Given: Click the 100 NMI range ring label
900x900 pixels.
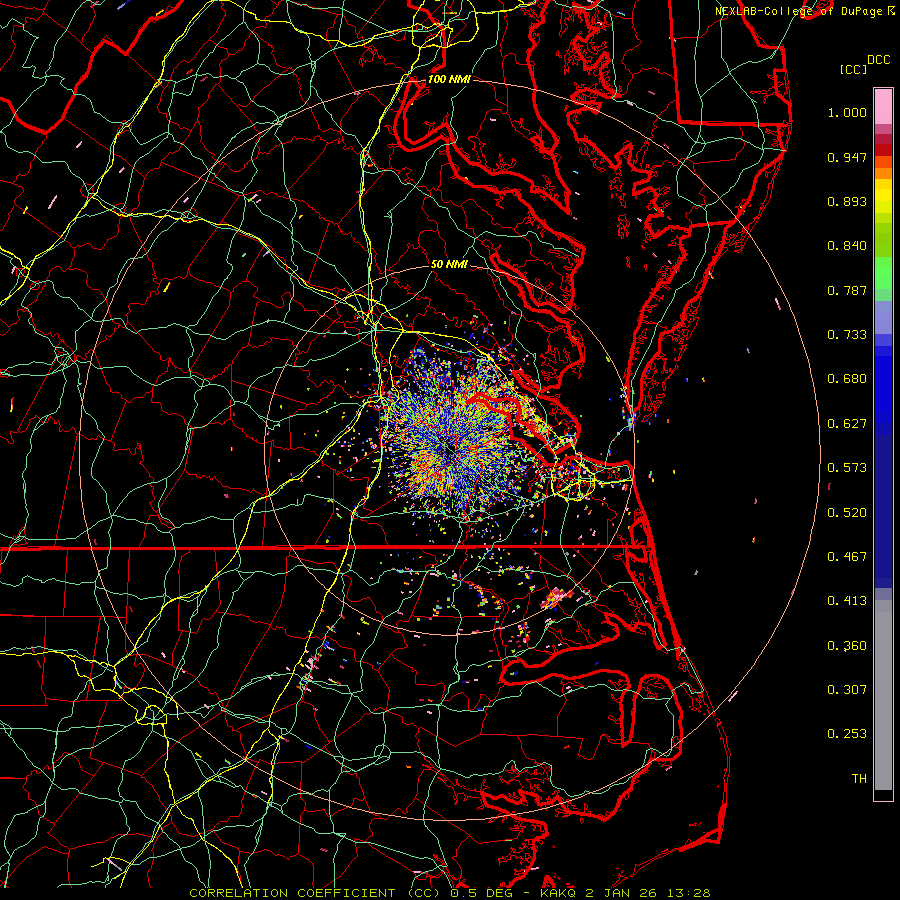Looking at the screenshot, I should coord(449,79).
